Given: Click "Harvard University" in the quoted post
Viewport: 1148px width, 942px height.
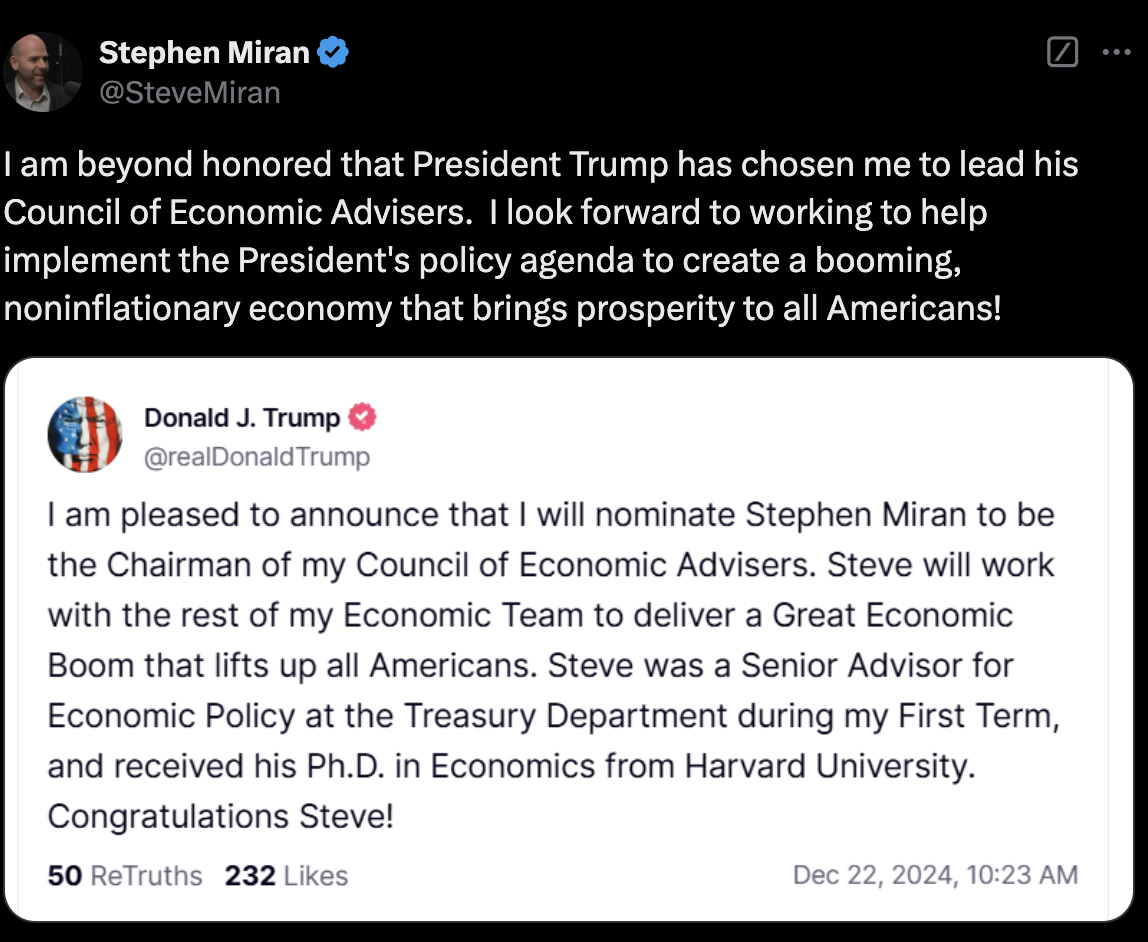Looking at the screenshot, I should tap(826, 766).
